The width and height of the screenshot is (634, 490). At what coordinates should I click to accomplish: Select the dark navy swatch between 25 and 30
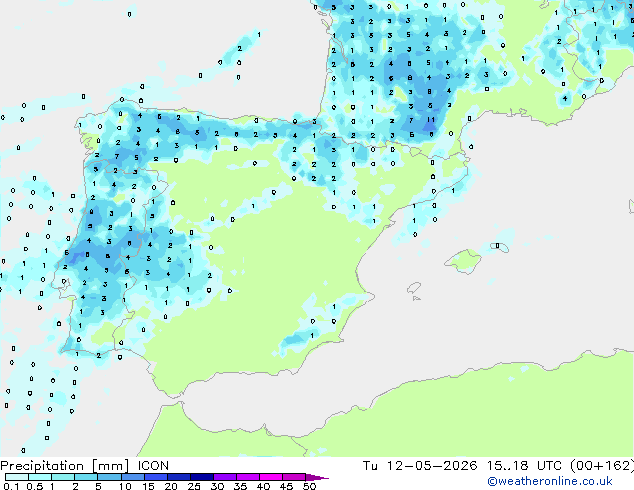202,477
